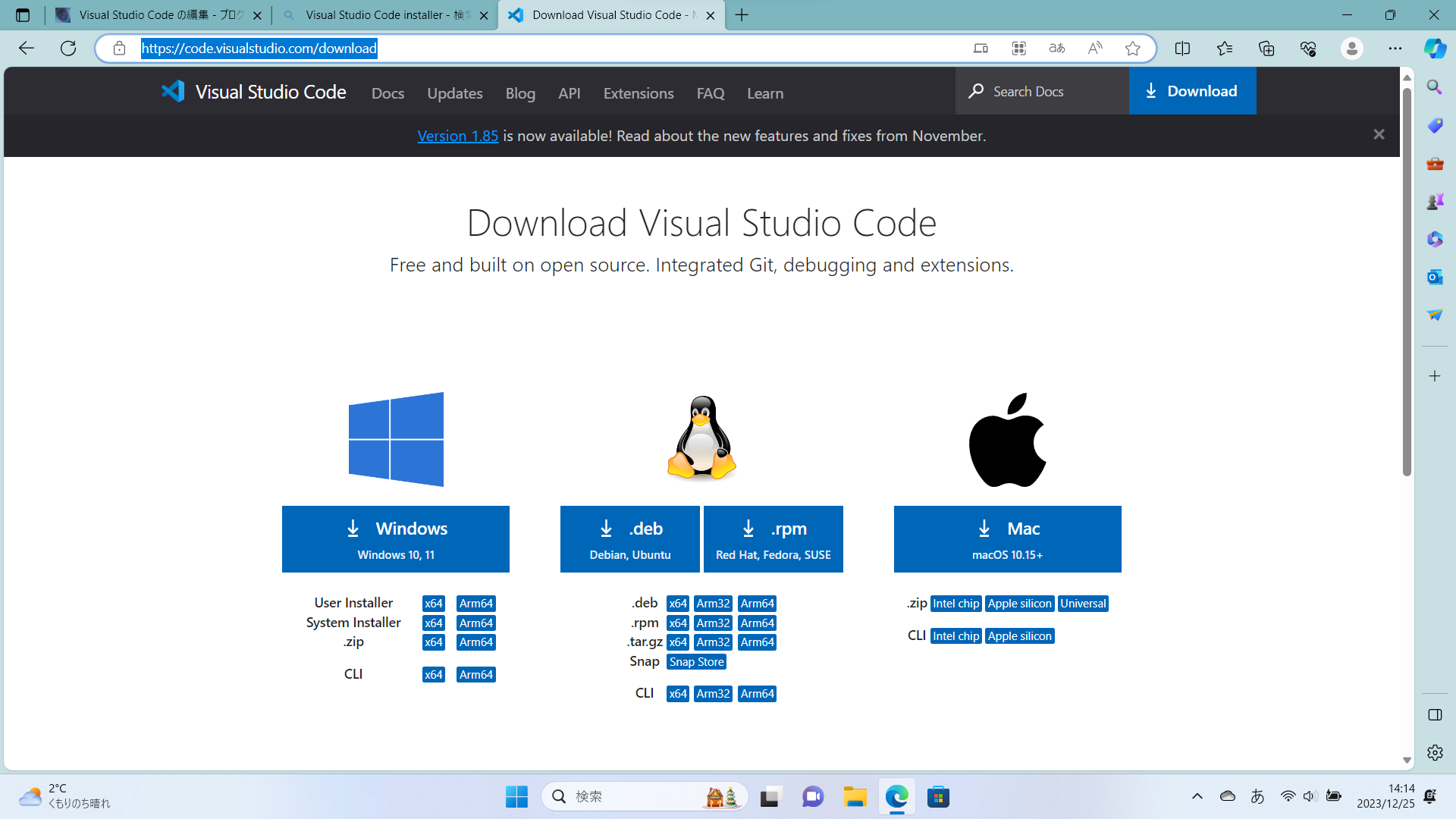Download Mac .zip Apple silicon
Viewport: 1456px width, 819px height.
[1020, 604]
